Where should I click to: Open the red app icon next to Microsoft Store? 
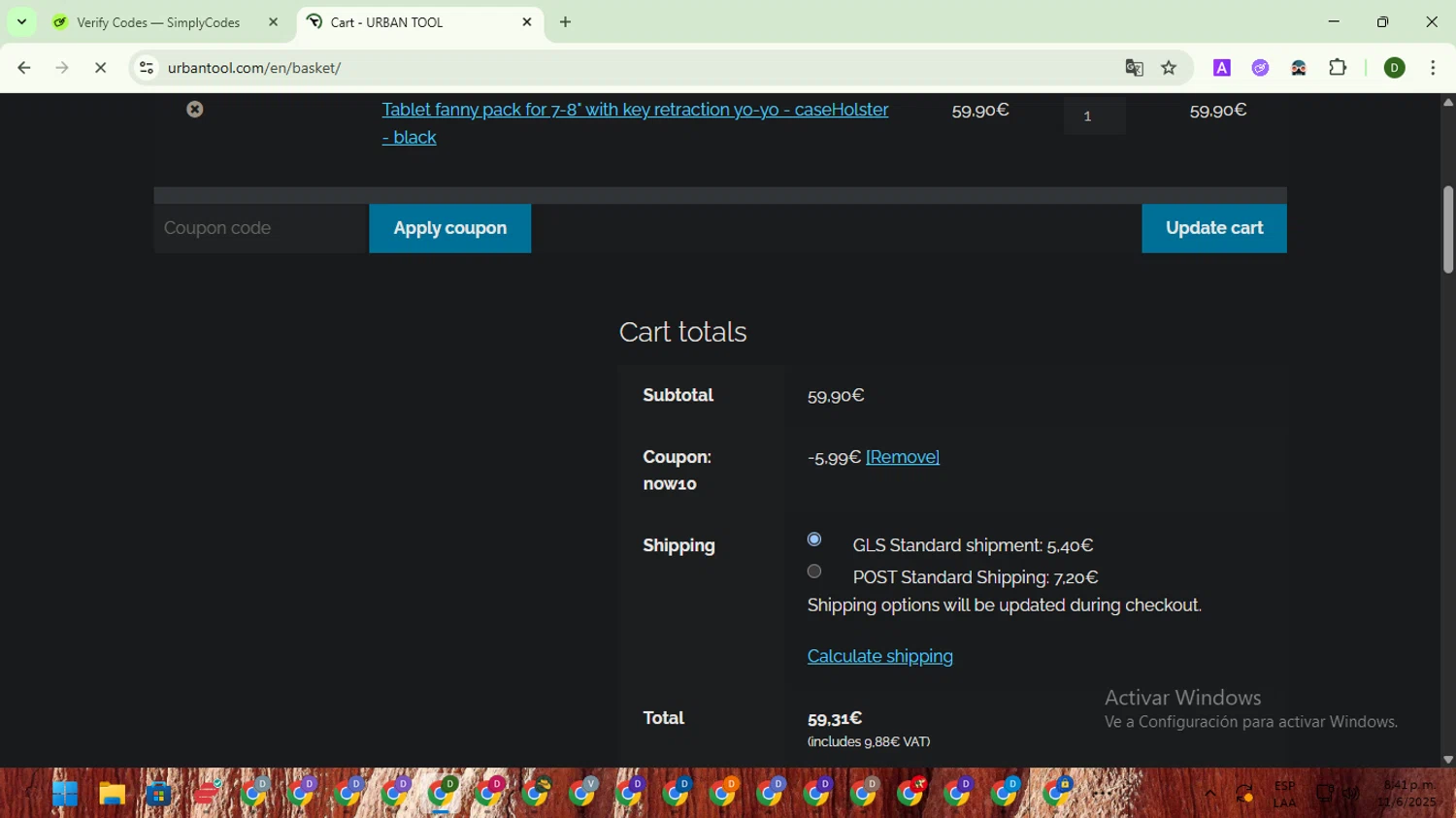click(207, 794)
